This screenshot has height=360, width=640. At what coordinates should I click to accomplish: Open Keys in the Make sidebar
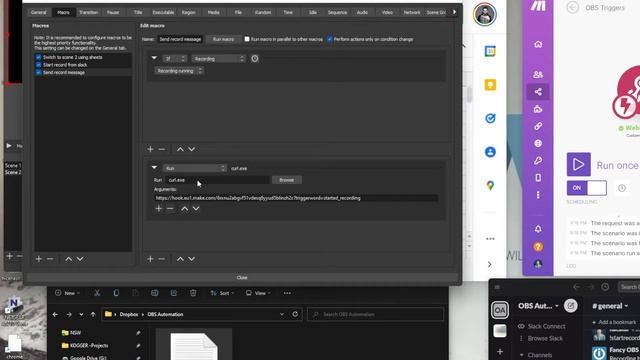538,160
